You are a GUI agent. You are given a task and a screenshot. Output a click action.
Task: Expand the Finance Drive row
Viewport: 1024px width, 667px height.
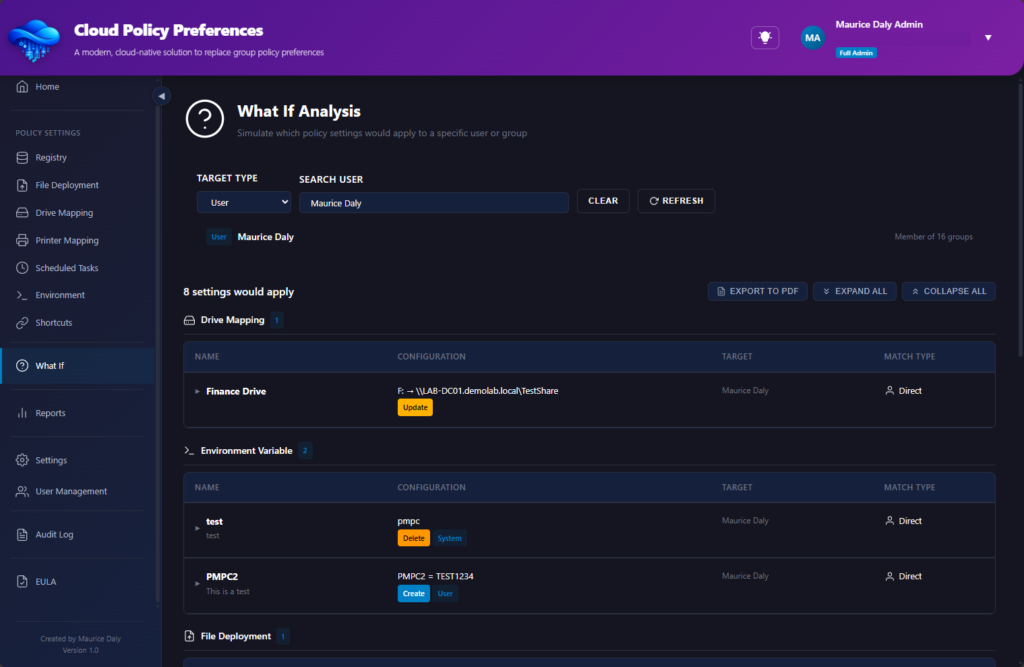197,392
